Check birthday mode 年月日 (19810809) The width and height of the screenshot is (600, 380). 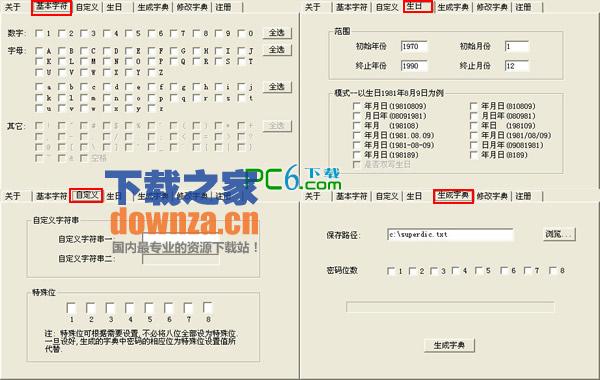tap(356, 106)
